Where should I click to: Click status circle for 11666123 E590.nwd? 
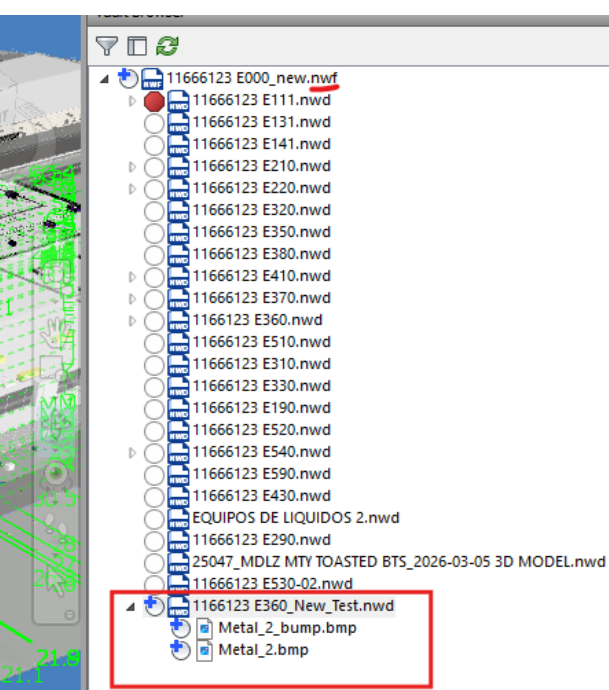click(x=154, y=475)
